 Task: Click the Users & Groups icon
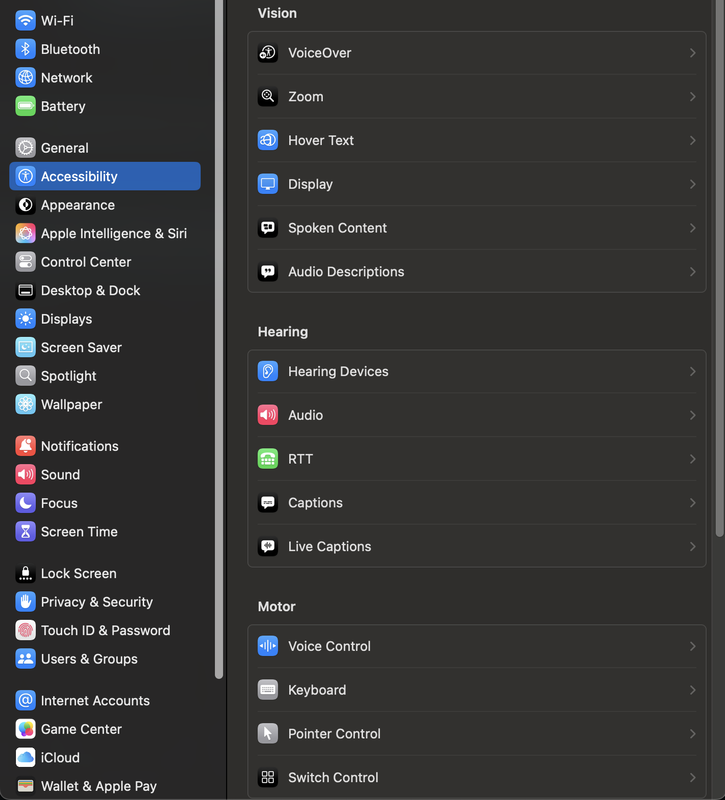click(26, 659)
